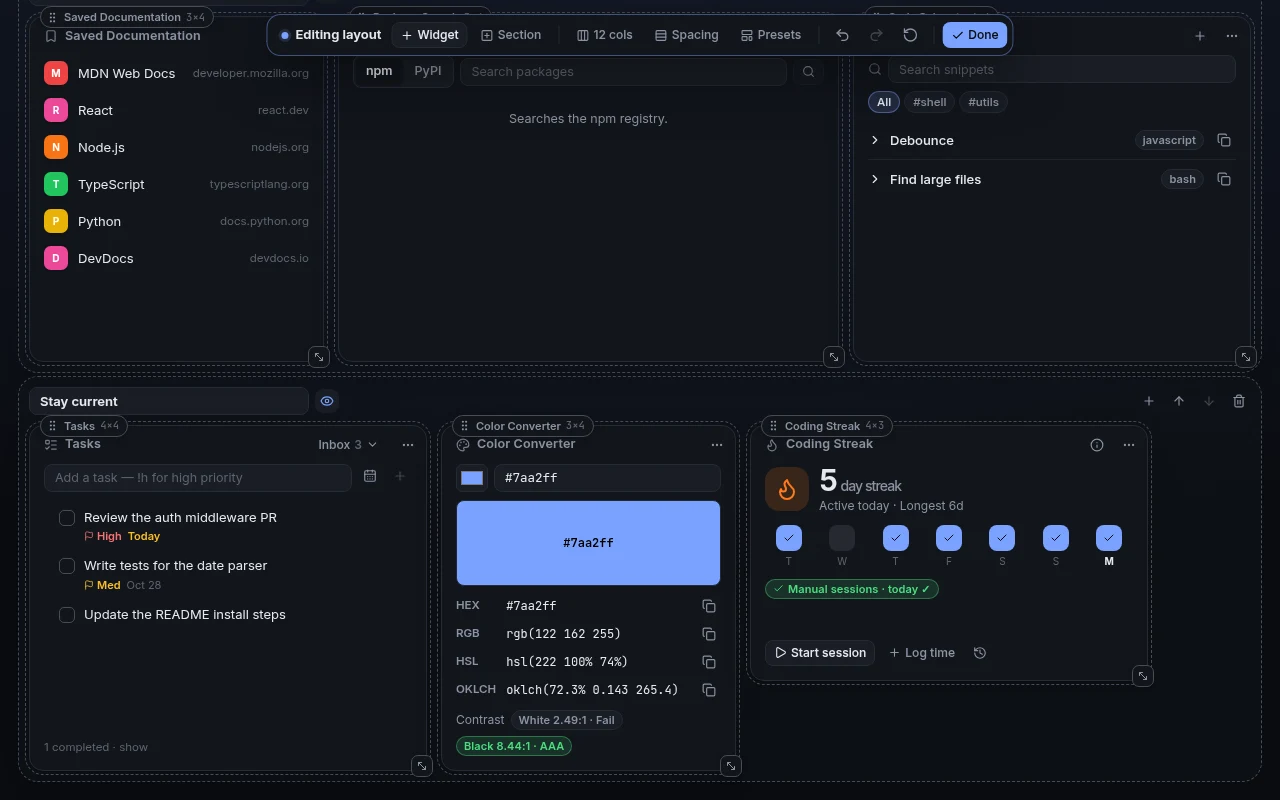The image size is (1280, 800).
Task: Add a widget to the Stay current section
Action: pos(1149,401)
